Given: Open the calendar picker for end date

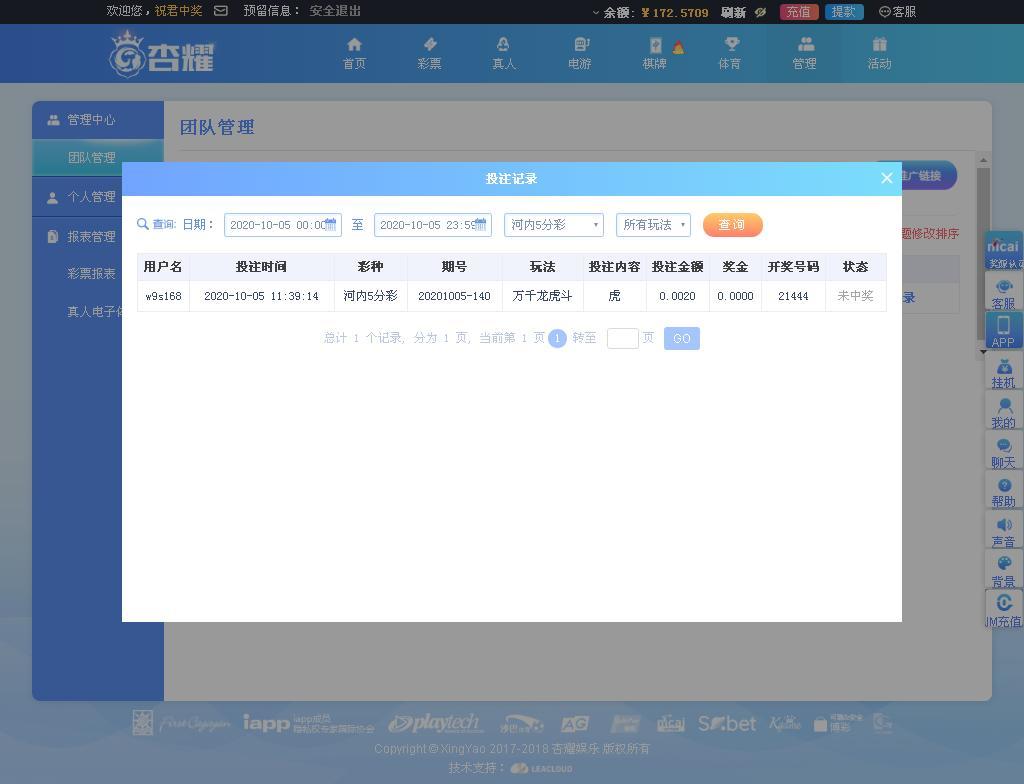Looking at the screenshot, I should (481, 225).
